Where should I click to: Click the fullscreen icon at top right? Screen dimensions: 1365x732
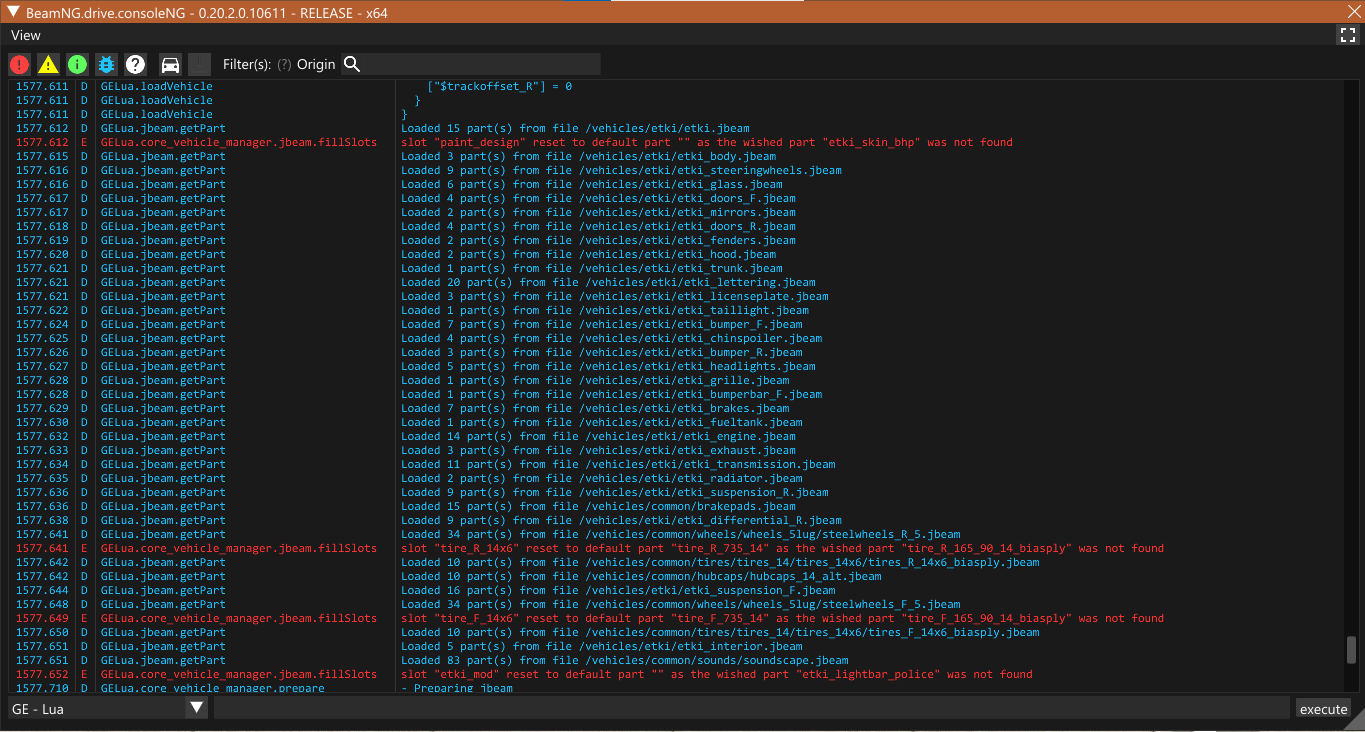tap(1347, 35)
